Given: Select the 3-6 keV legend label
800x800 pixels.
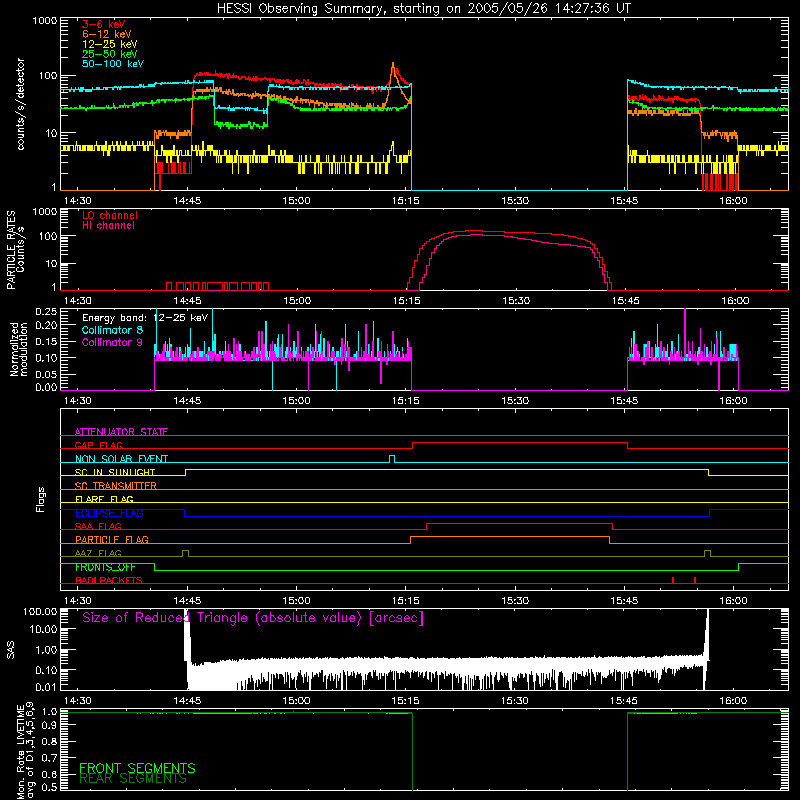Looking at the screenshot, I should coord(104,24).
